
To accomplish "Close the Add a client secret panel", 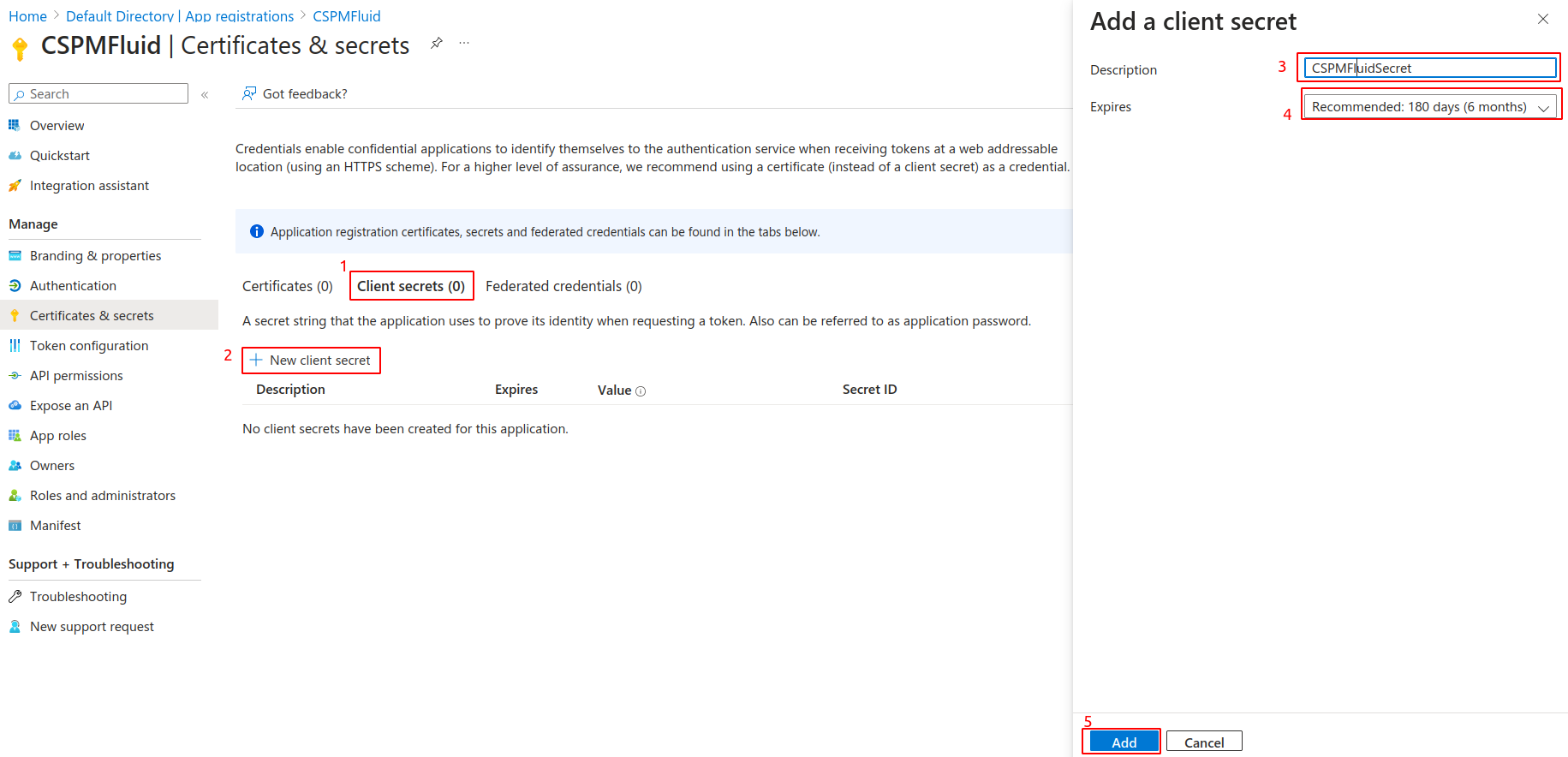I will point(1543,19).
